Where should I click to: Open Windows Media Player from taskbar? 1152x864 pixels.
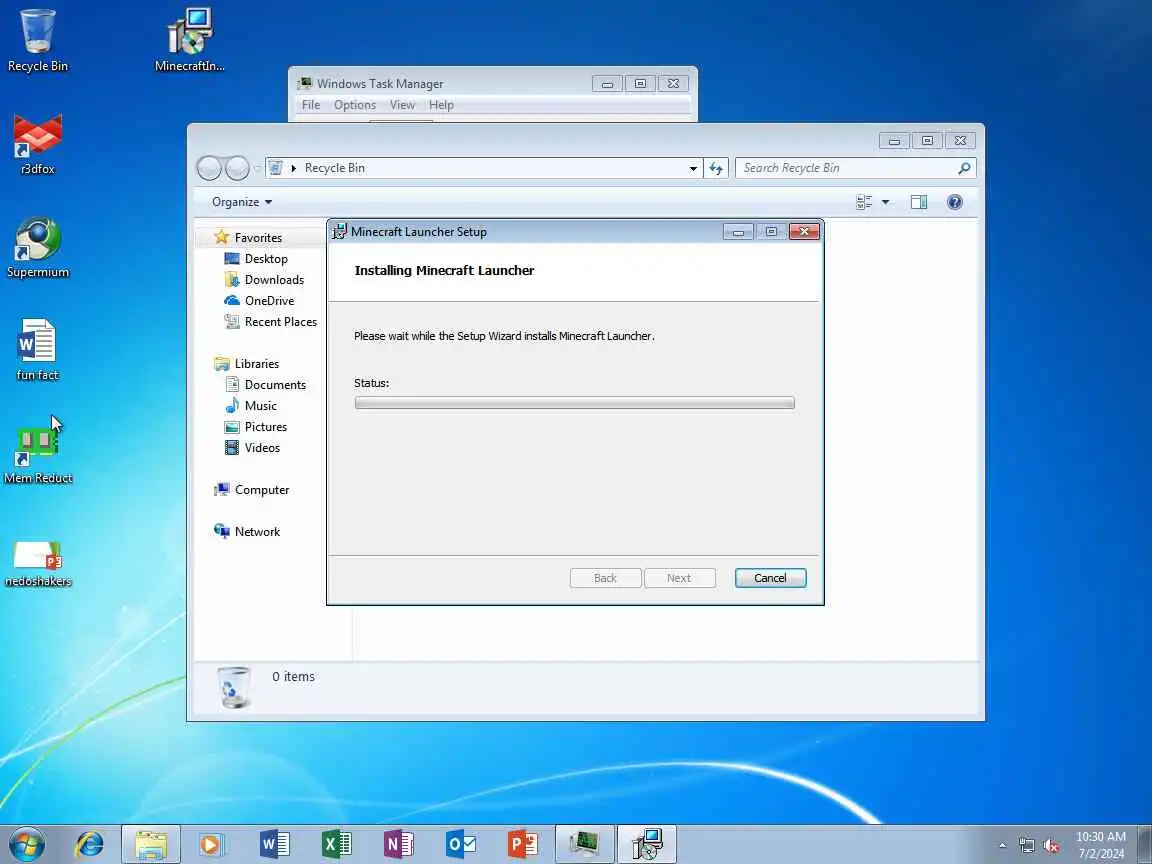[212, 844]
